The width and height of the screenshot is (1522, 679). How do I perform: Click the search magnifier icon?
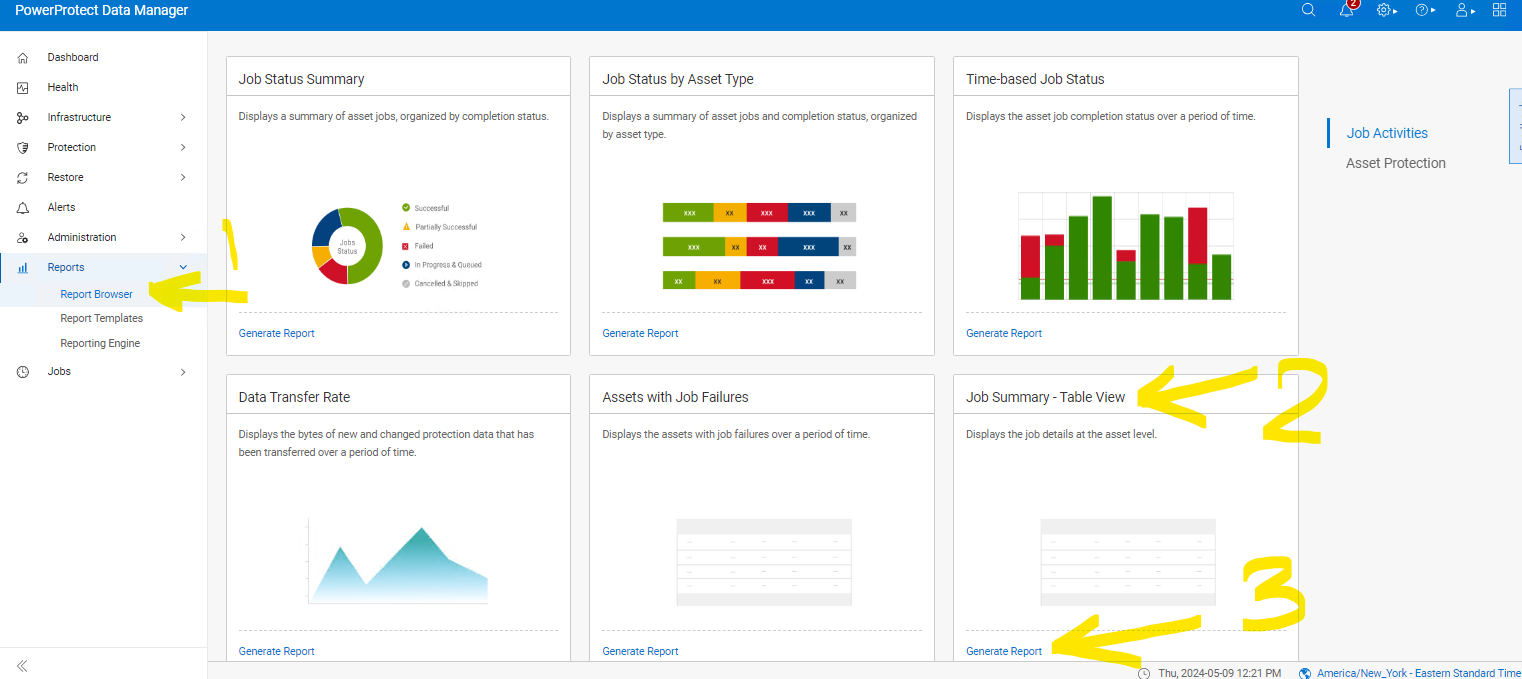coord(1308,10)
